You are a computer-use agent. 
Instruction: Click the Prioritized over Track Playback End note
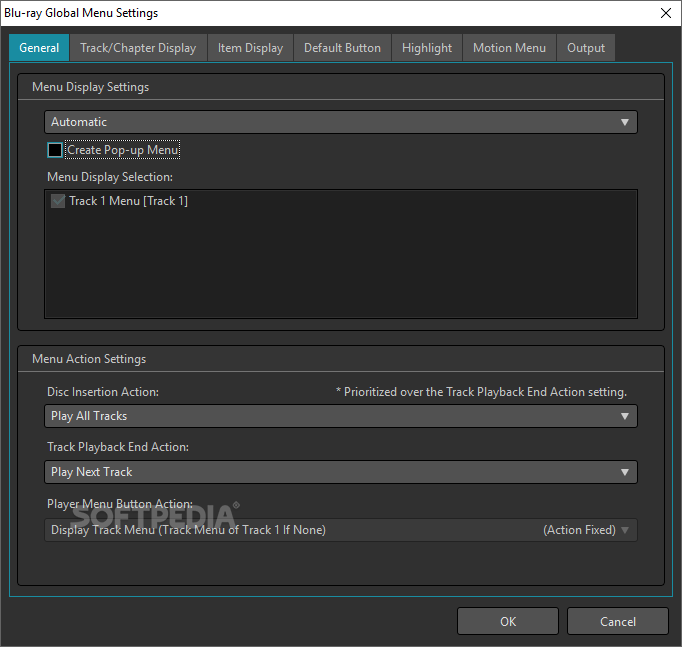(481, 392)
